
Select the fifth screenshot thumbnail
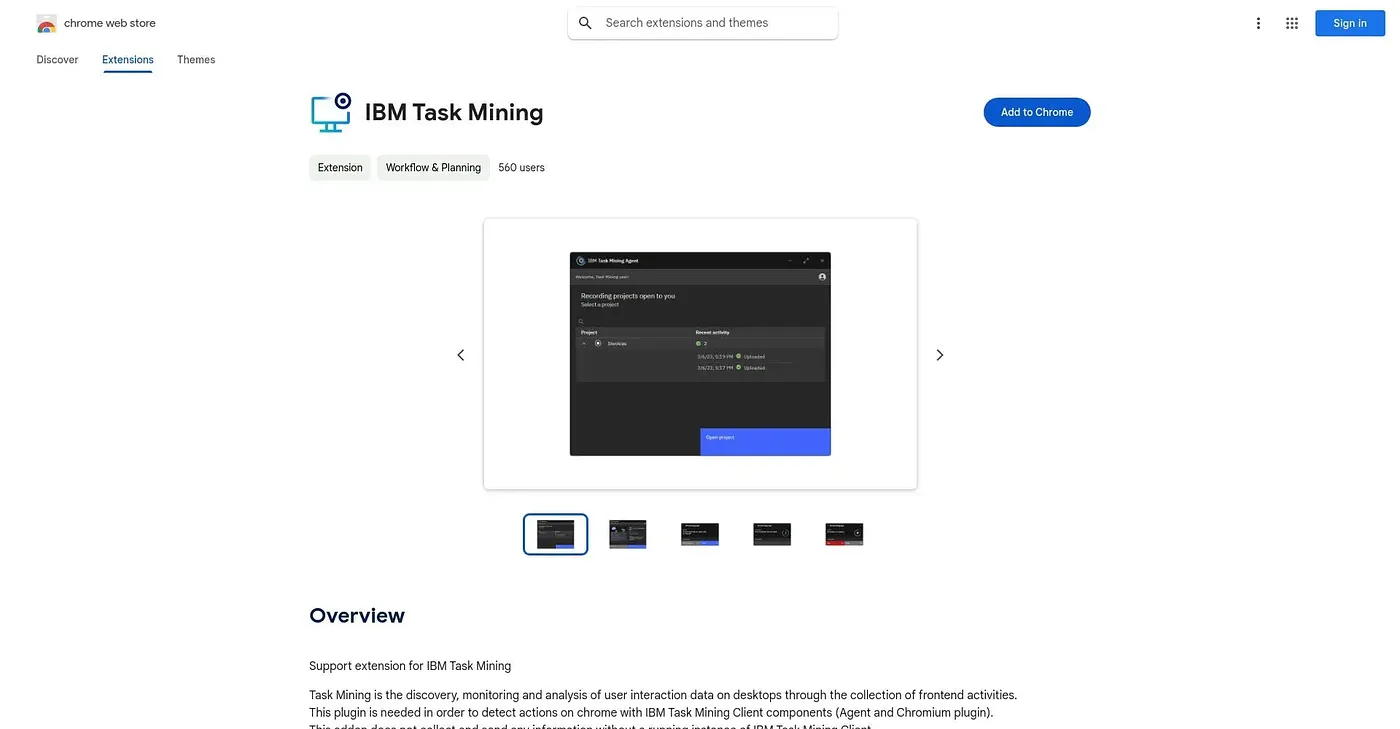pyautogui.click(x=844, y=534)
